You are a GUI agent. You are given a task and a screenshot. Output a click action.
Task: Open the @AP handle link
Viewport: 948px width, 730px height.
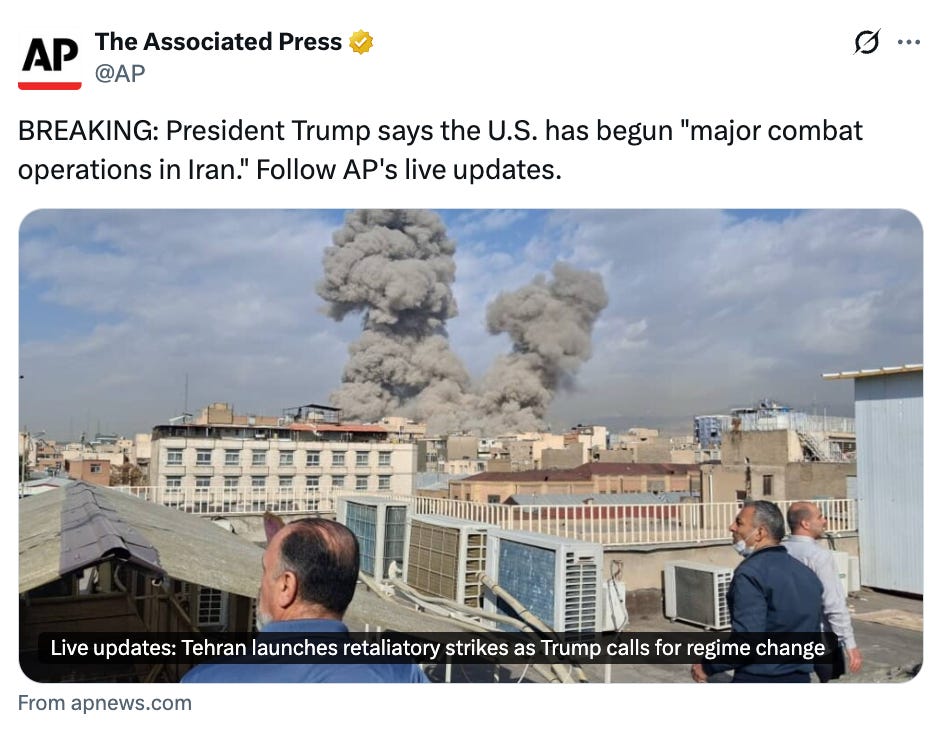(120, 73)
